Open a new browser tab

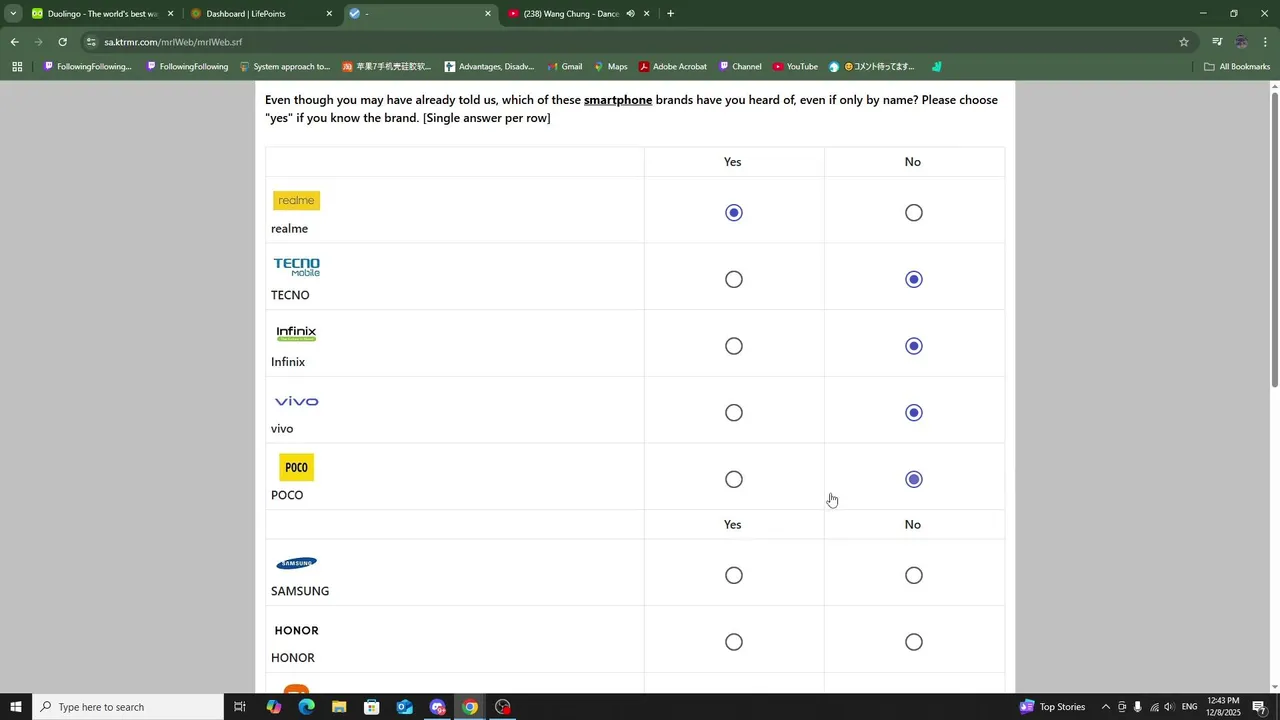670,14
